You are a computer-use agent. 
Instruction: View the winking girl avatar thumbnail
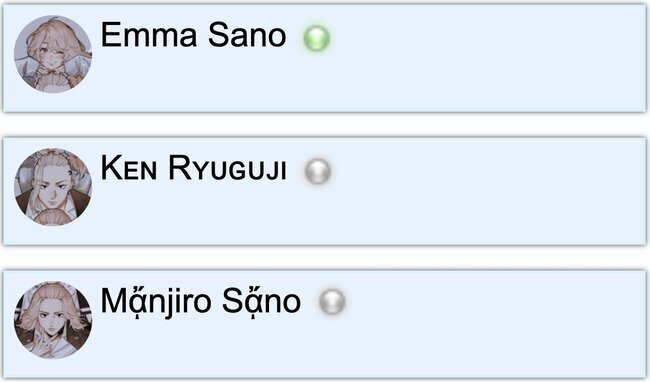tap(53, 54)
